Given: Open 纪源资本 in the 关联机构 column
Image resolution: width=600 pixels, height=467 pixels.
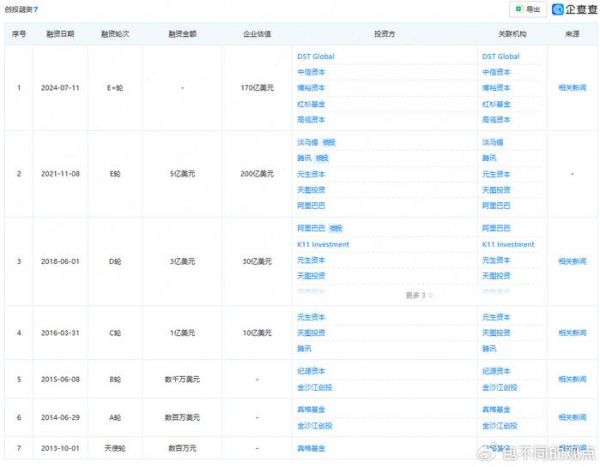Looking at the screenshot, I should tap(496, 371).
